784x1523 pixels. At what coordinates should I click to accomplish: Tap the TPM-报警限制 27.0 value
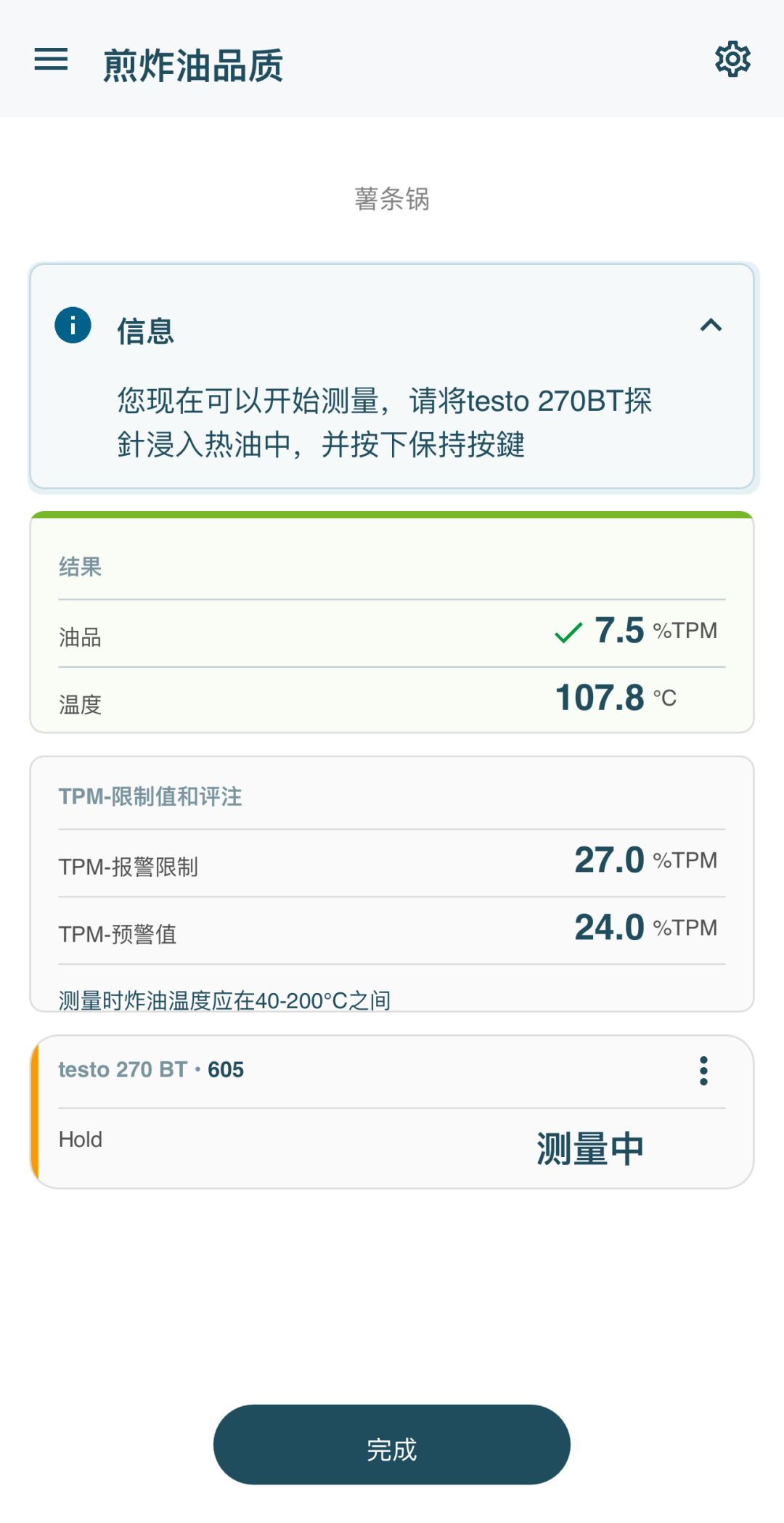point(609,860)
